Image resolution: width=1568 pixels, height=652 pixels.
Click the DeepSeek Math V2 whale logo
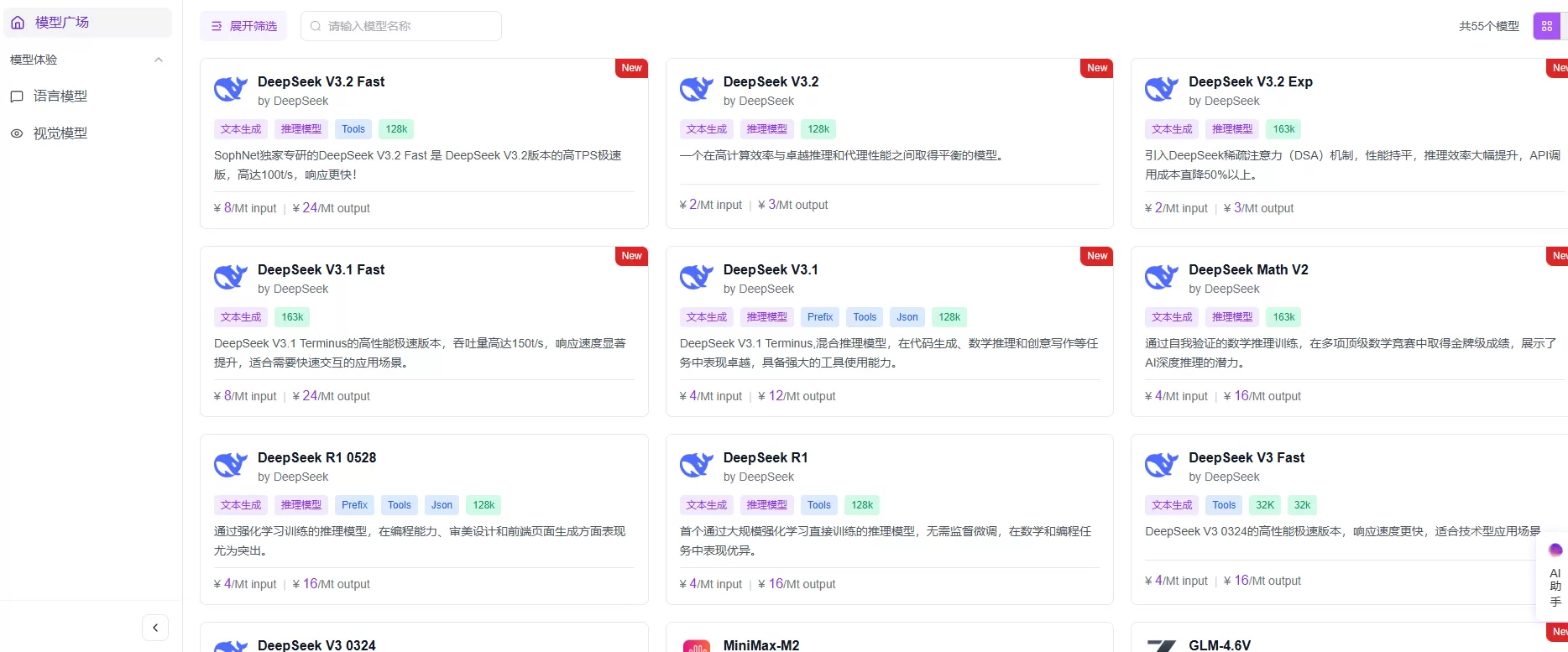[x=1162, y=277]
